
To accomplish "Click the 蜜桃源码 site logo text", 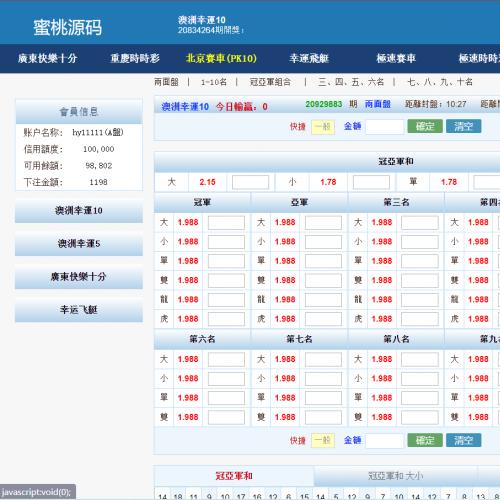I will click(68, 27).
